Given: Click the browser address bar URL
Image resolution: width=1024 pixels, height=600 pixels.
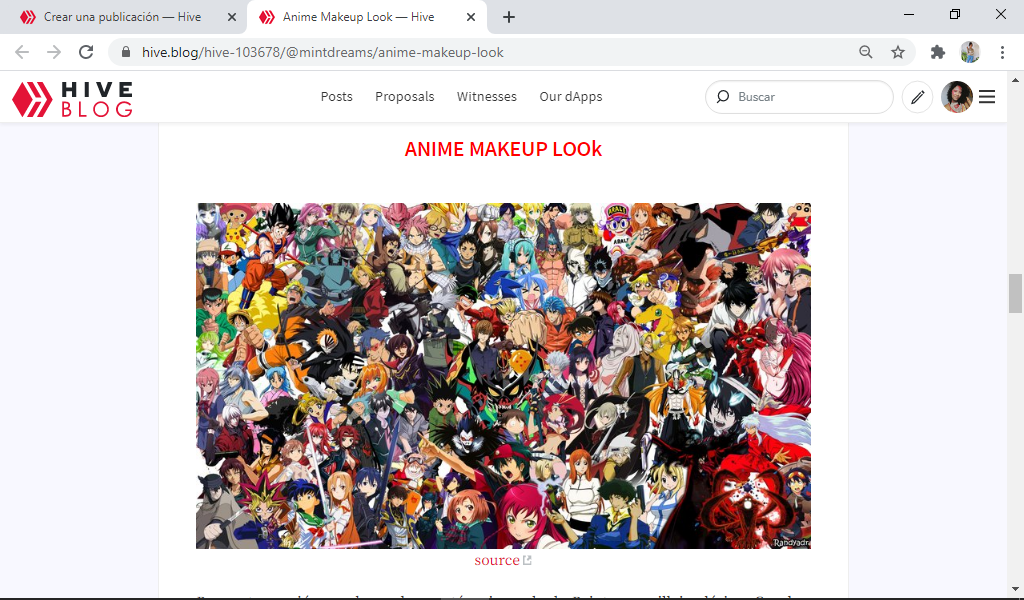Looking at the screenshot, I should pyautogui.click(x=323, y=52).
